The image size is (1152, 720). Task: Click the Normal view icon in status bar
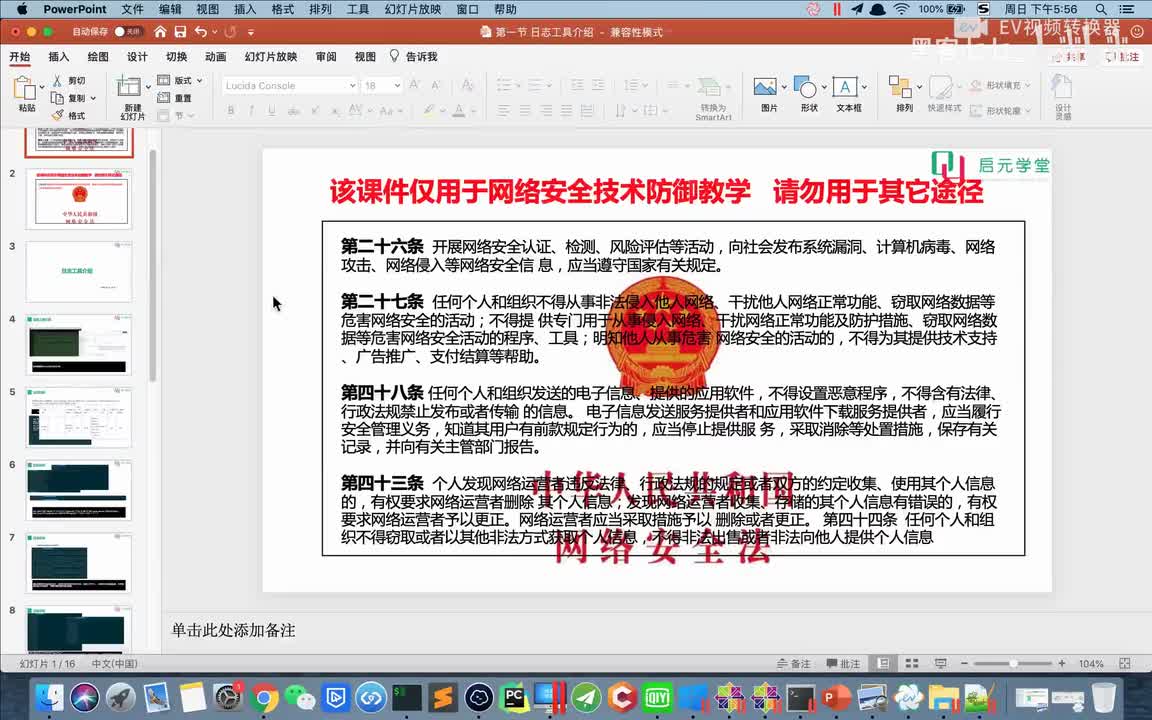click(883, 663)
